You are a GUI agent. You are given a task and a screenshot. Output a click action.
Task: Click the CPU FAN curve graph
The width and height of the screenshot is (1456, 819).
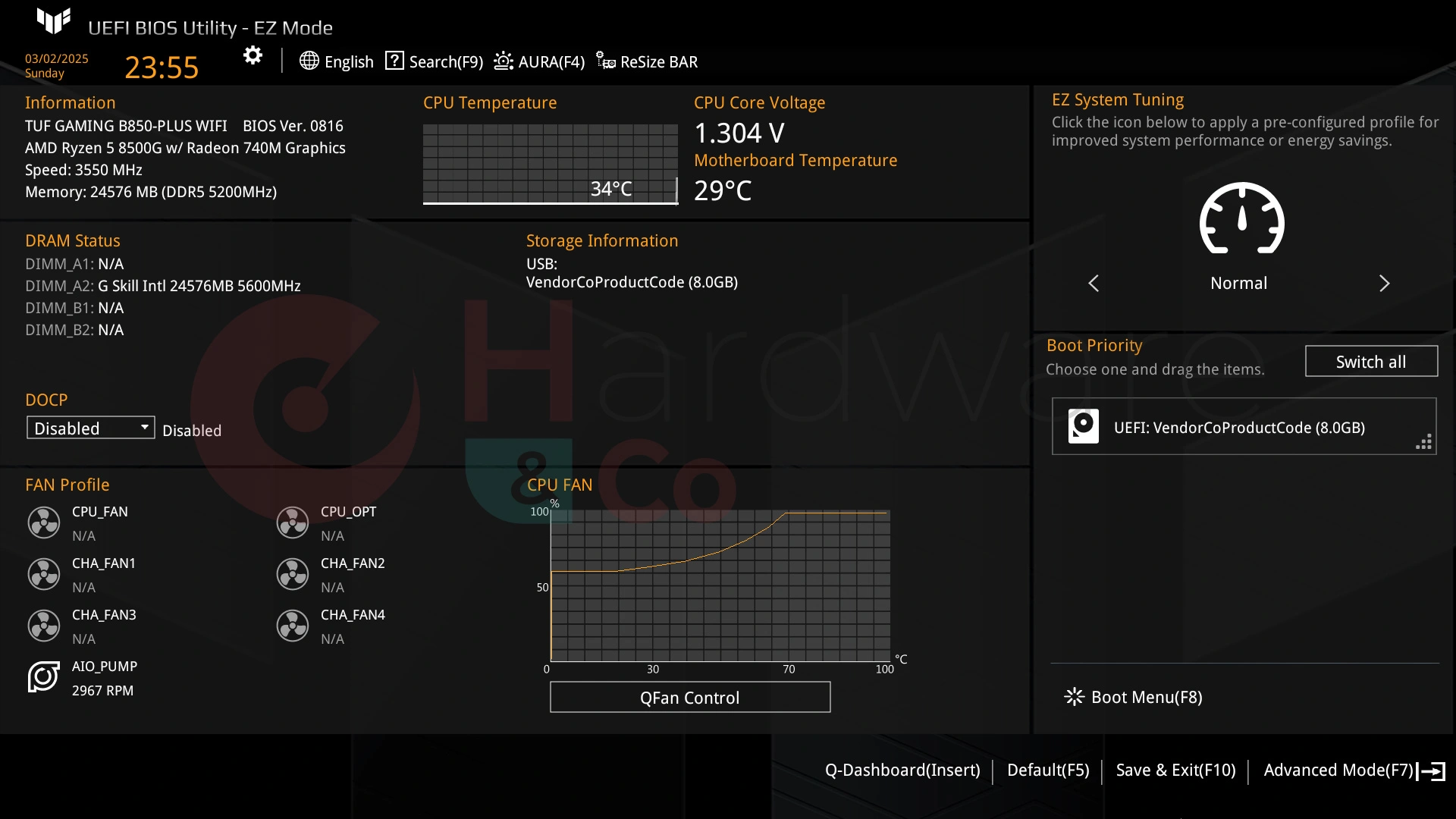[720, 585]
